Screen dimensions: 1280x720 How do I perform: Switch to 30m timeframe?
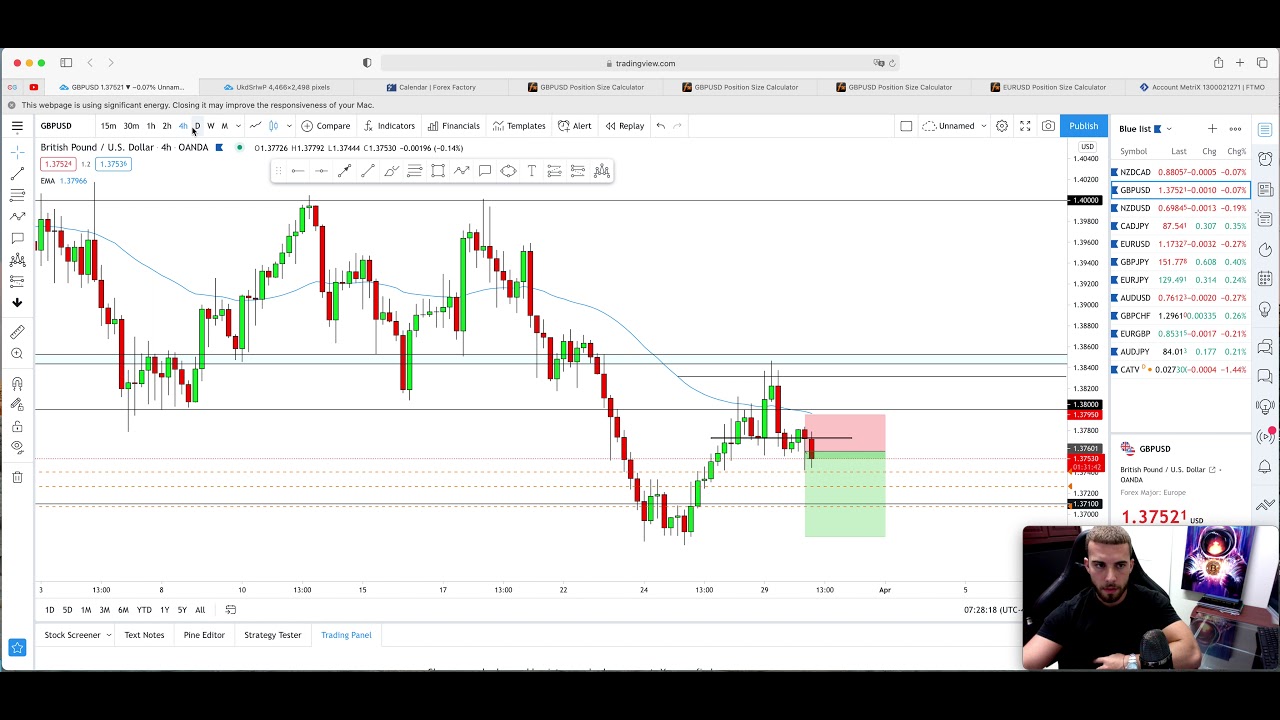pos(131,126)
